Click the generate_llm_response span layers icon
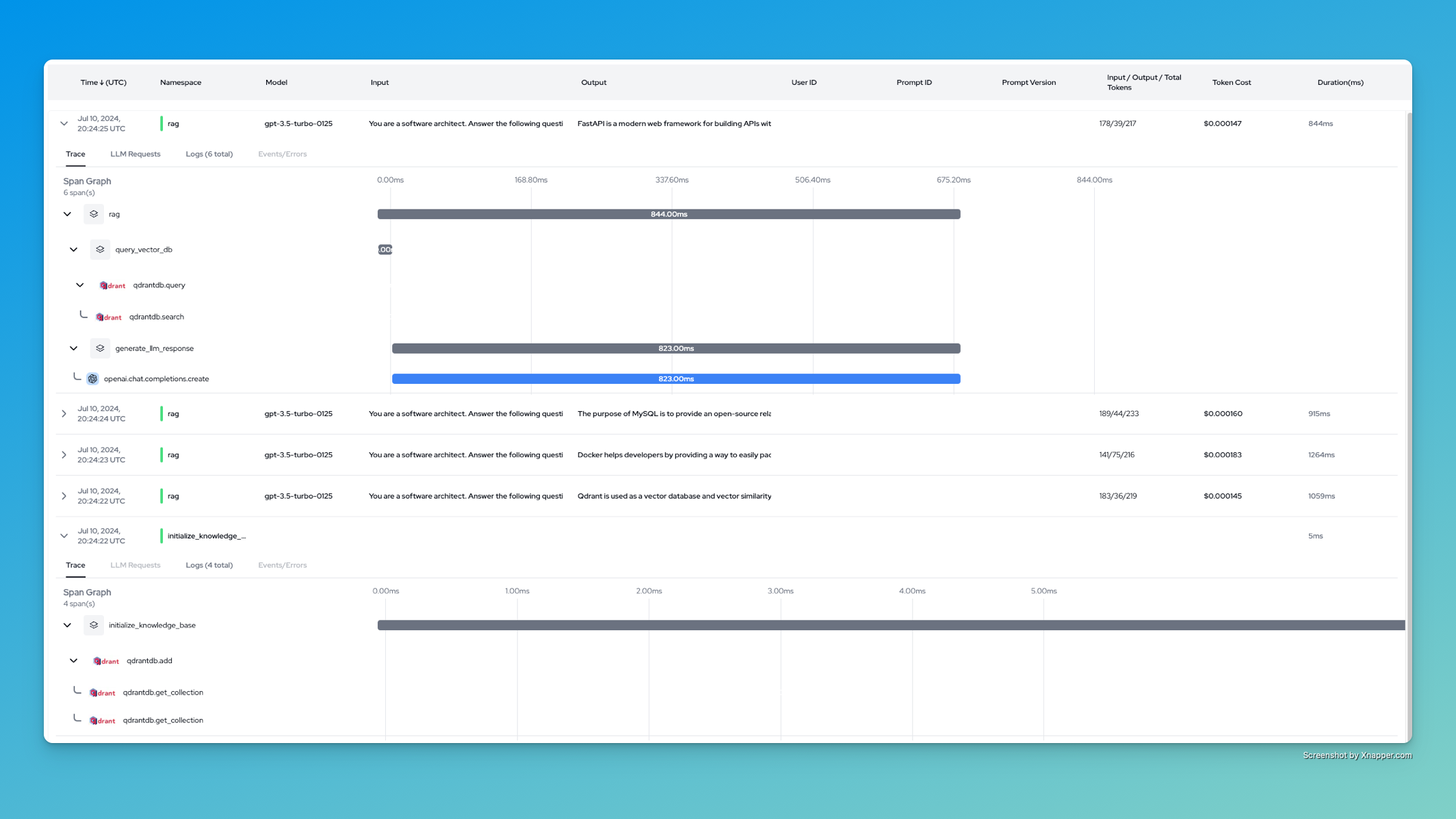Viewport: 1456px width, 819px height. point(100,348)
